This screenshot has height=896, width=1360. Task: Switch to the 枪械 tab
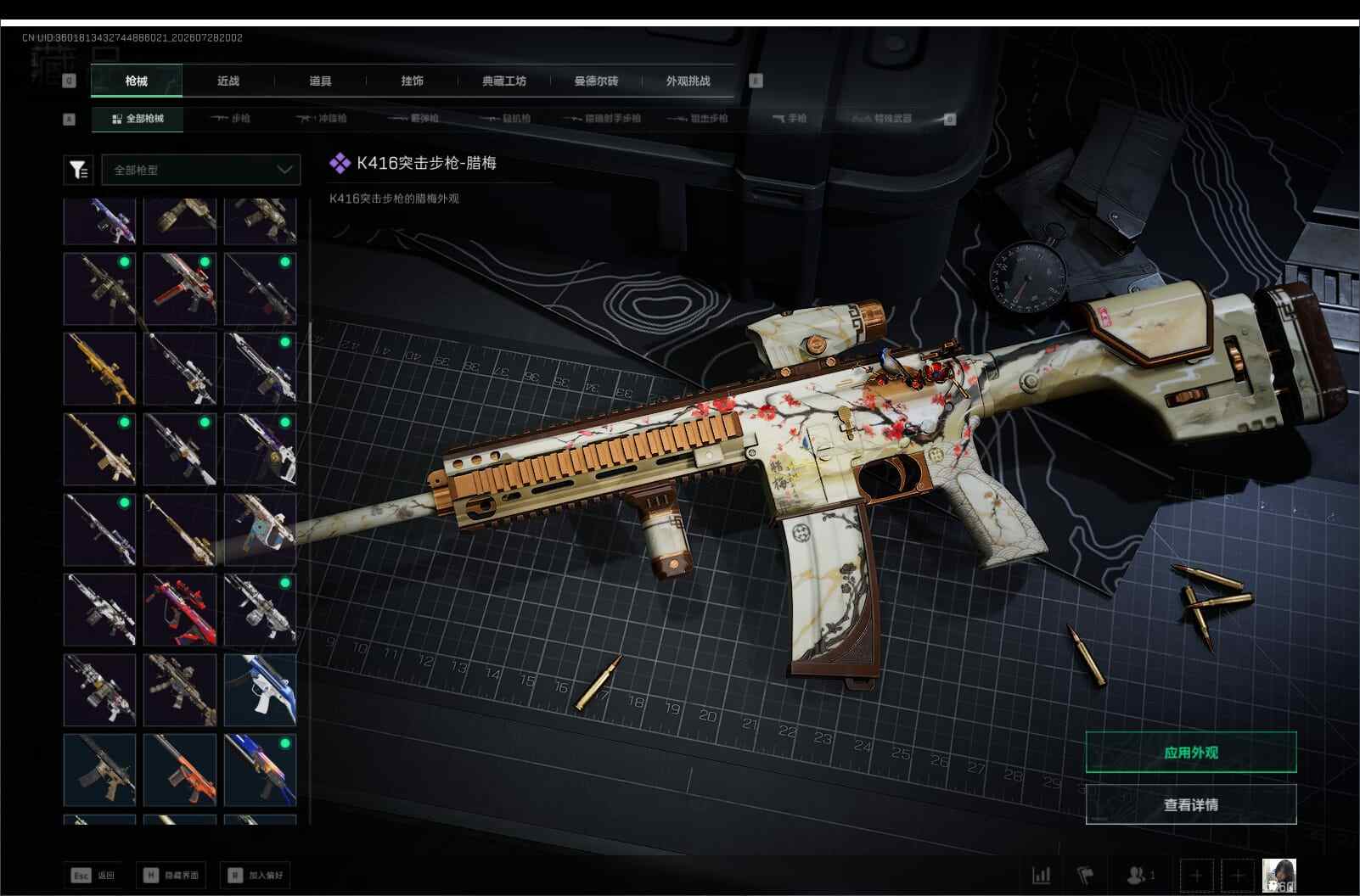136,81
